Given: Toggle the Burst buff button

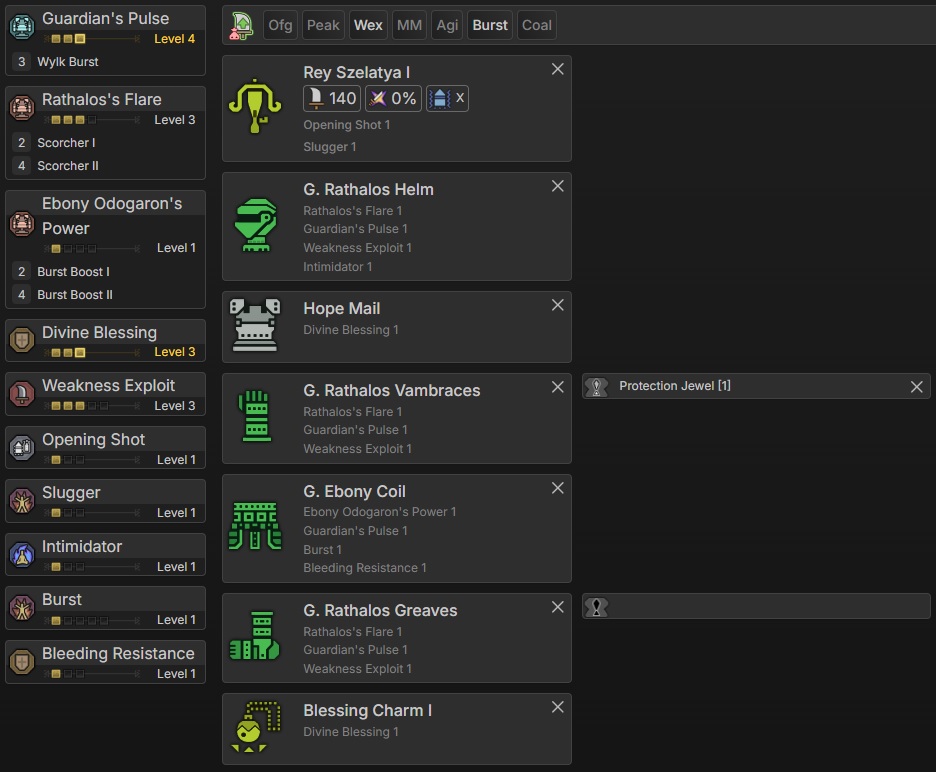Looking at the screenshot, I should coord(490,25).
